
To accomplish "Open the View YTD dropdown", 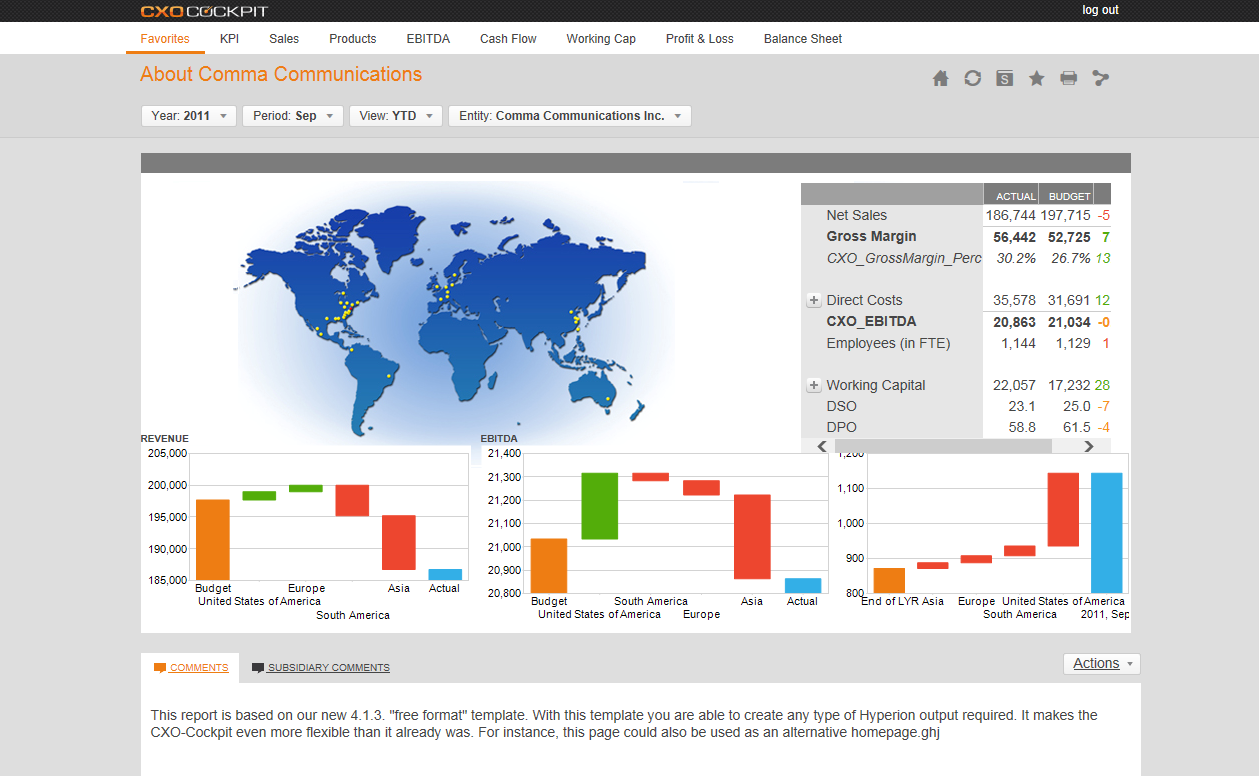I will (396, 116).
